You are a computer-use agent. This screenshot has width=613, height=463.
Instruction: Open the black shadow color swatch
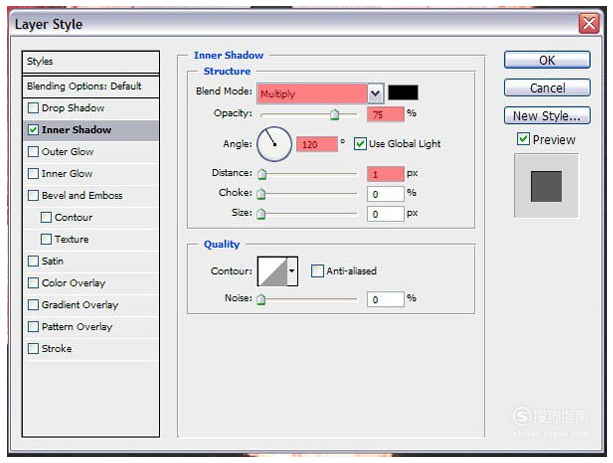click(403, 93)
